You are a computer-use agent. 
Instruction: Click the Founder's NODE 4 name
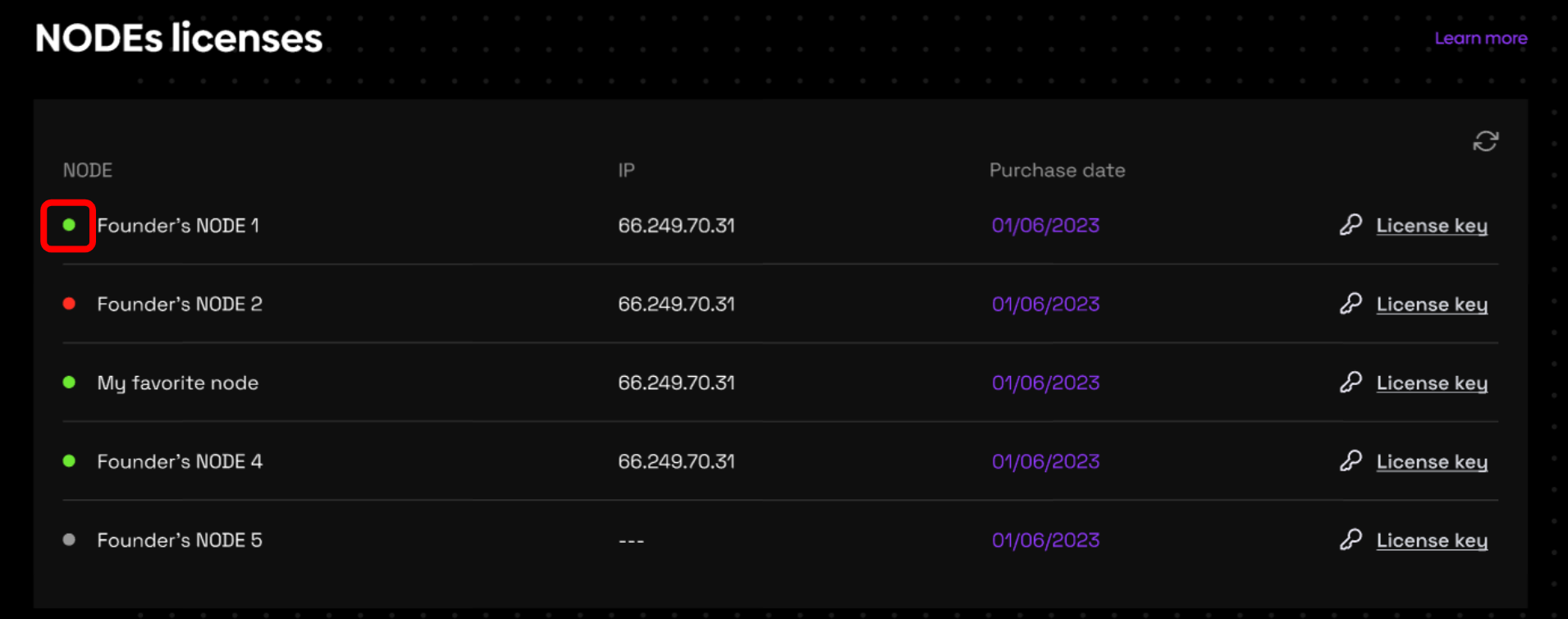180,461
